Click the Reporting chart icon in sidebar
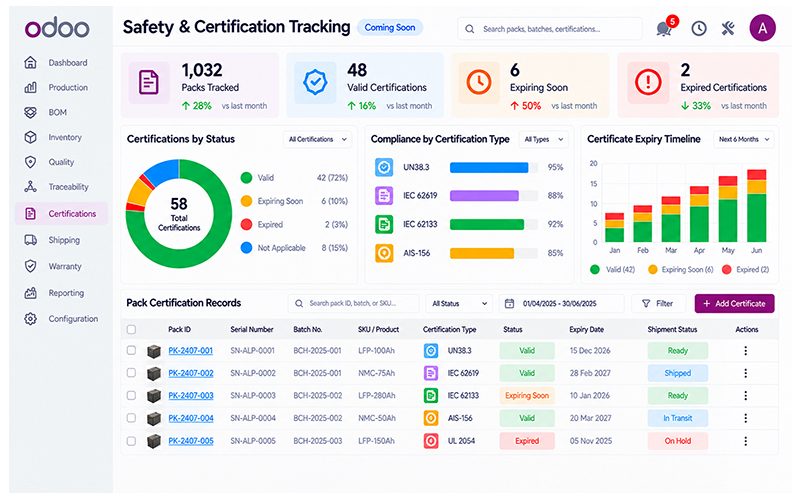 pos(31,293)
